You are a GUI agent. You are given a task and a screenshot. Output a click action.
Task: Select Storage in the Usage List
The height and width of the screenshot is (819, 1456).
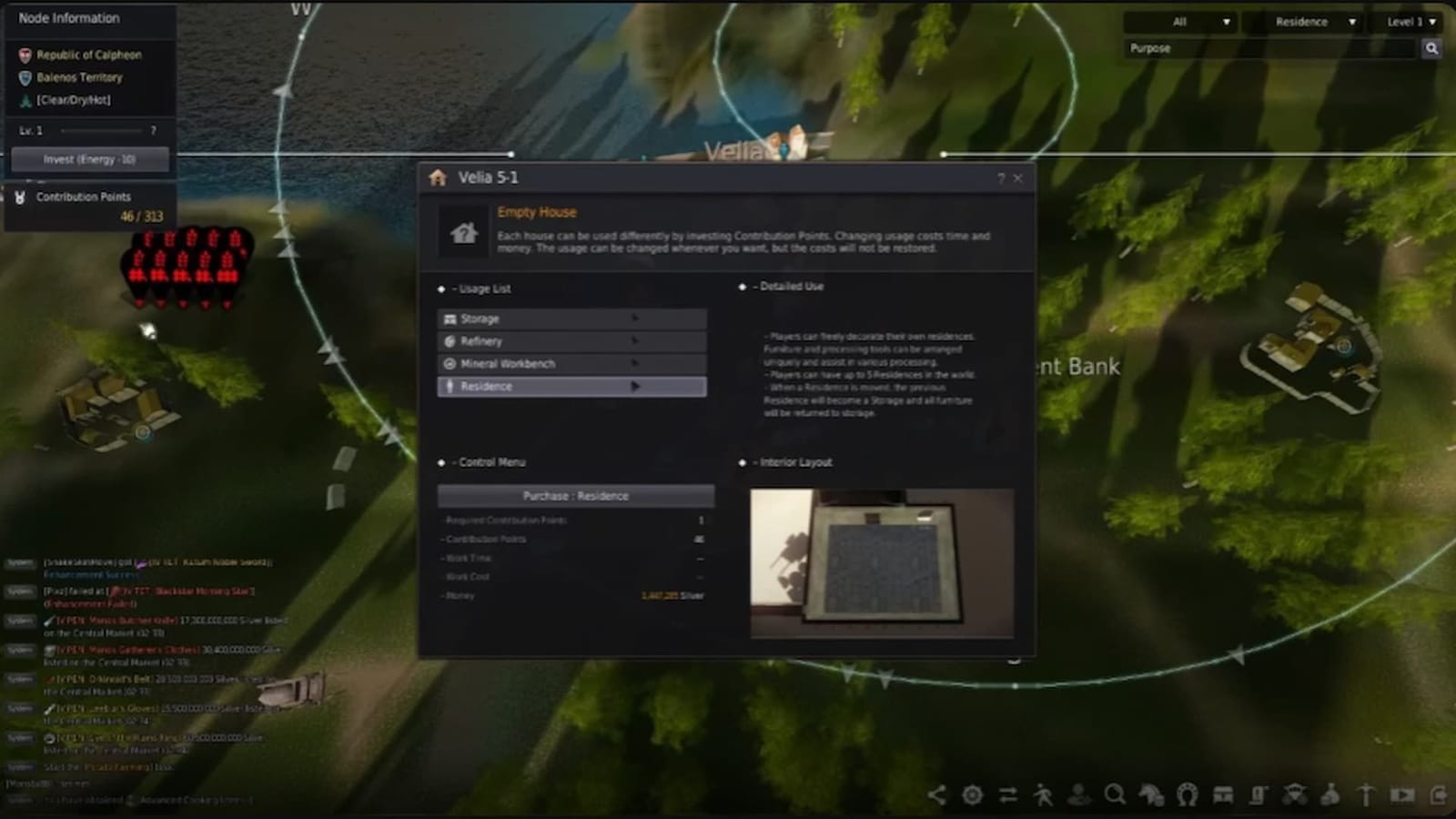pyautogui.click(x=571, y=318)
